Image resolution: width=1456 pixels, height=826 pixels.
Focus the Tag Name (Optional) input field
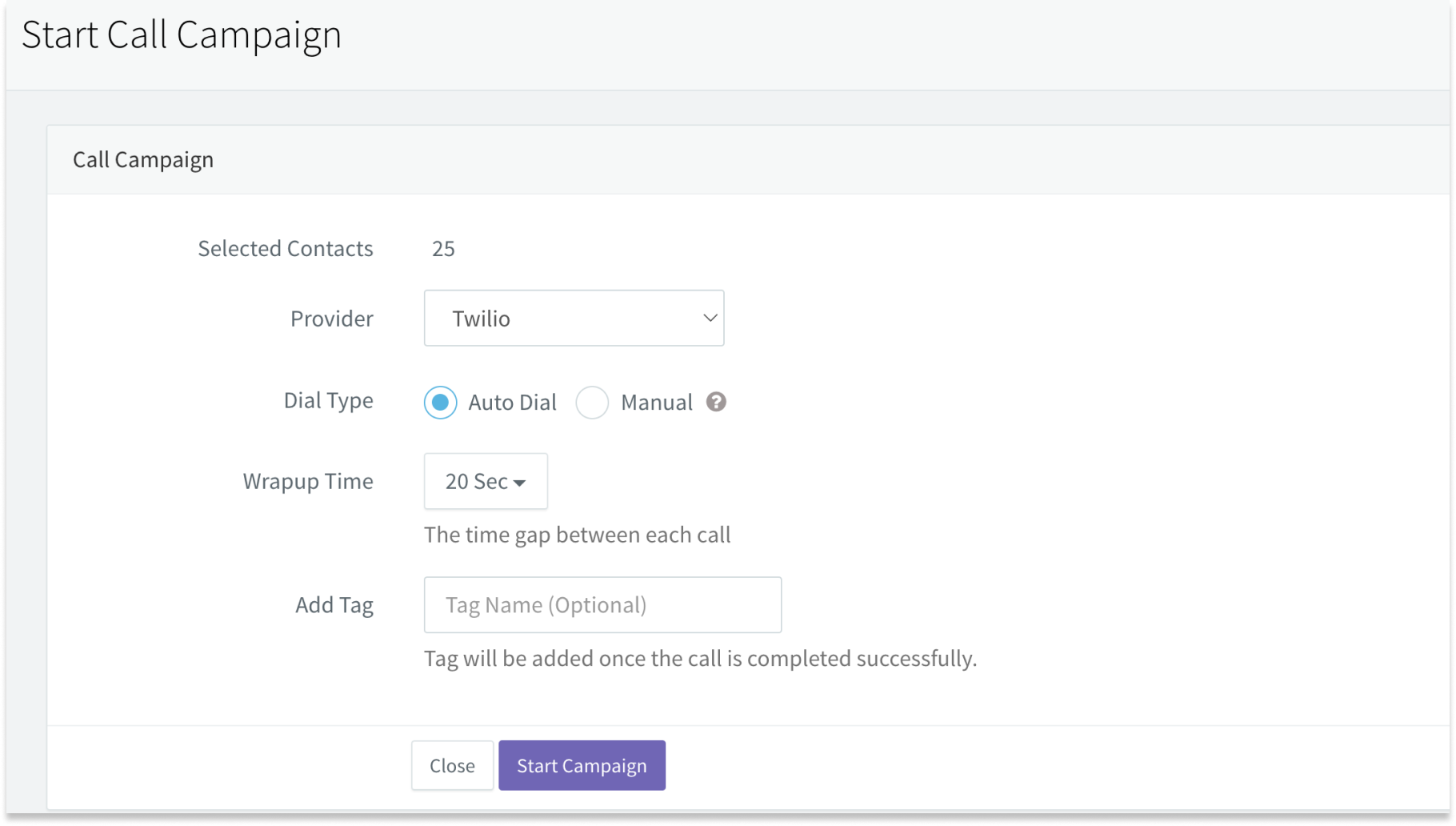pyautogui.click(x=602, y=604)
